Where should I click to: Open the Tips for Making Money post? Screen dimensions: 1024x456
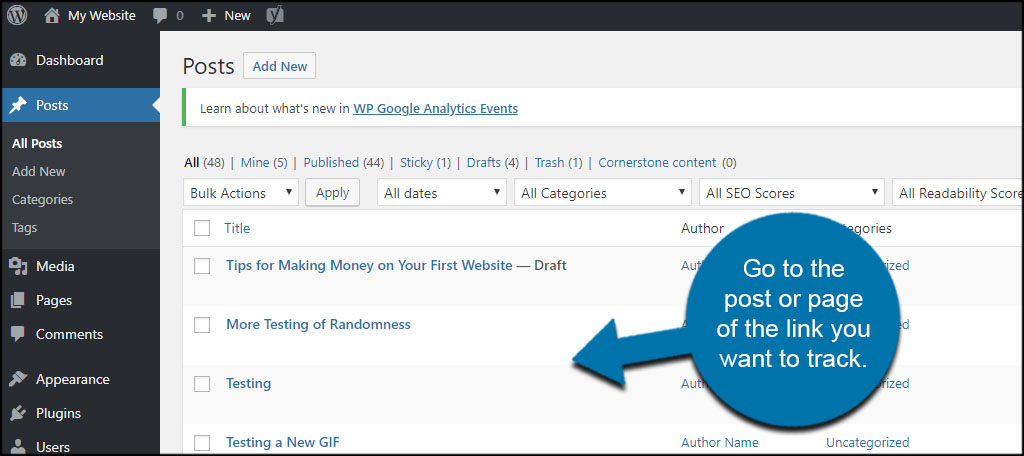(x=369, y=265)
